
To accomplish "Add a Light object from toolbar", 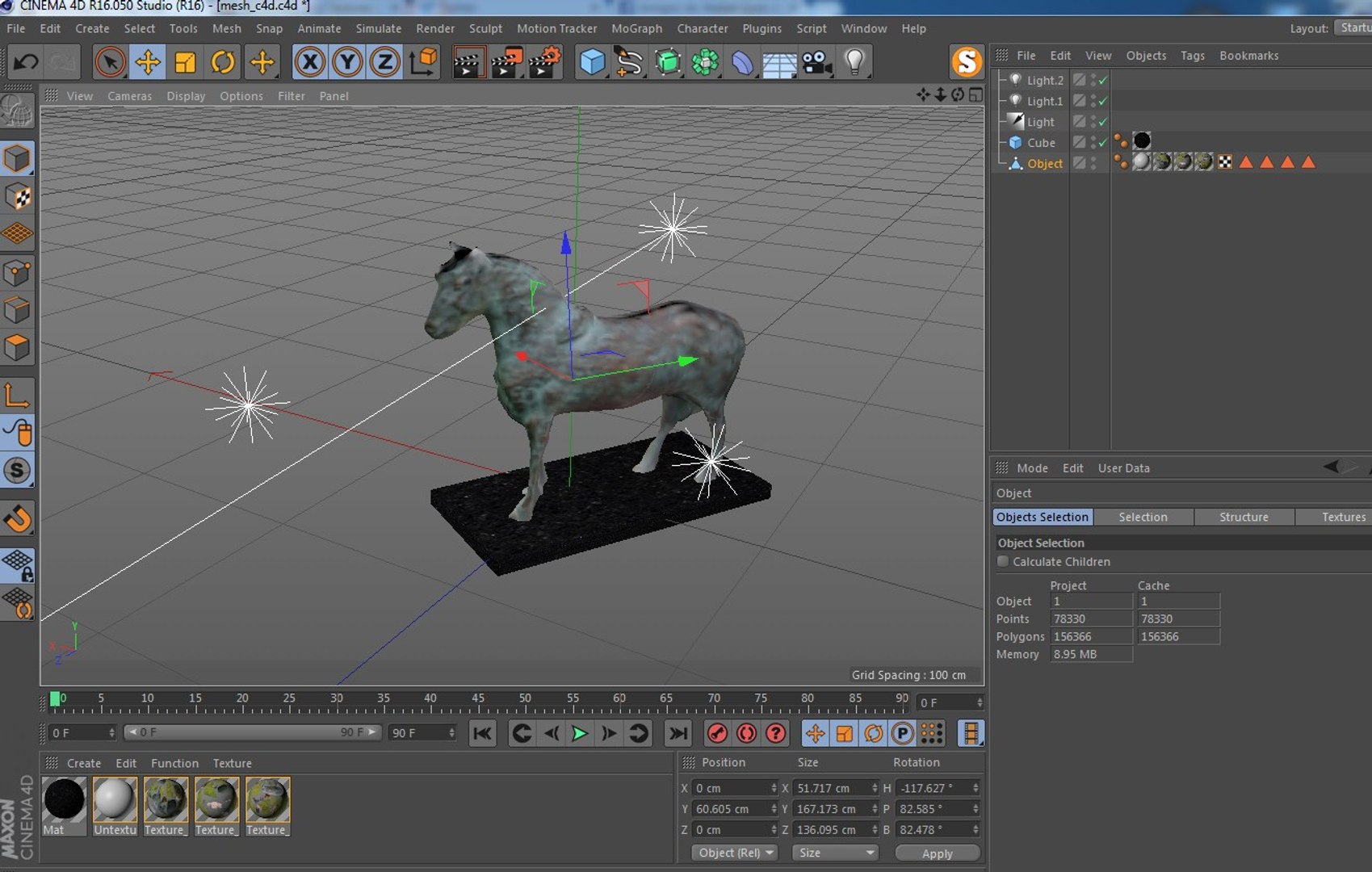I will pos(854,62).
